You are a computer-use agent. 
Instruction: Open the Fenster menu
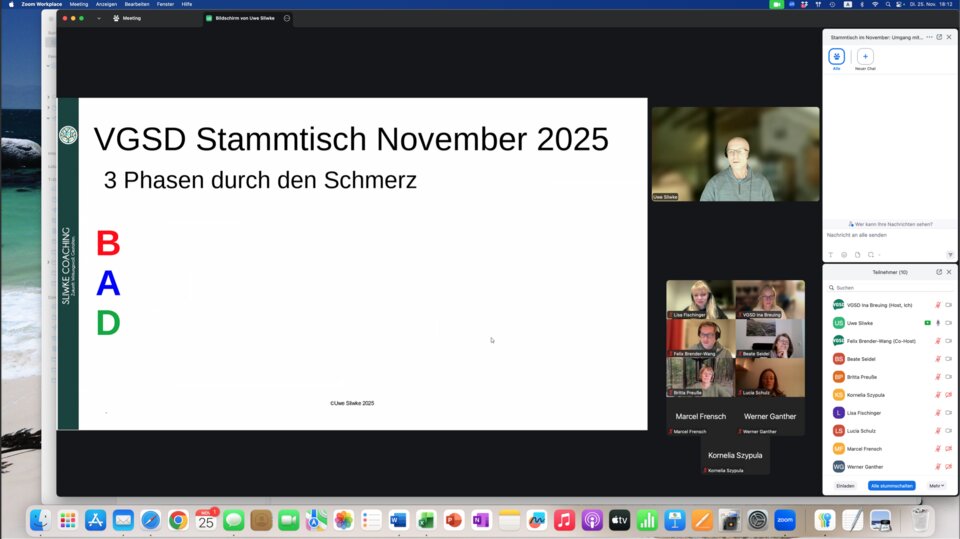coord(165,4)
